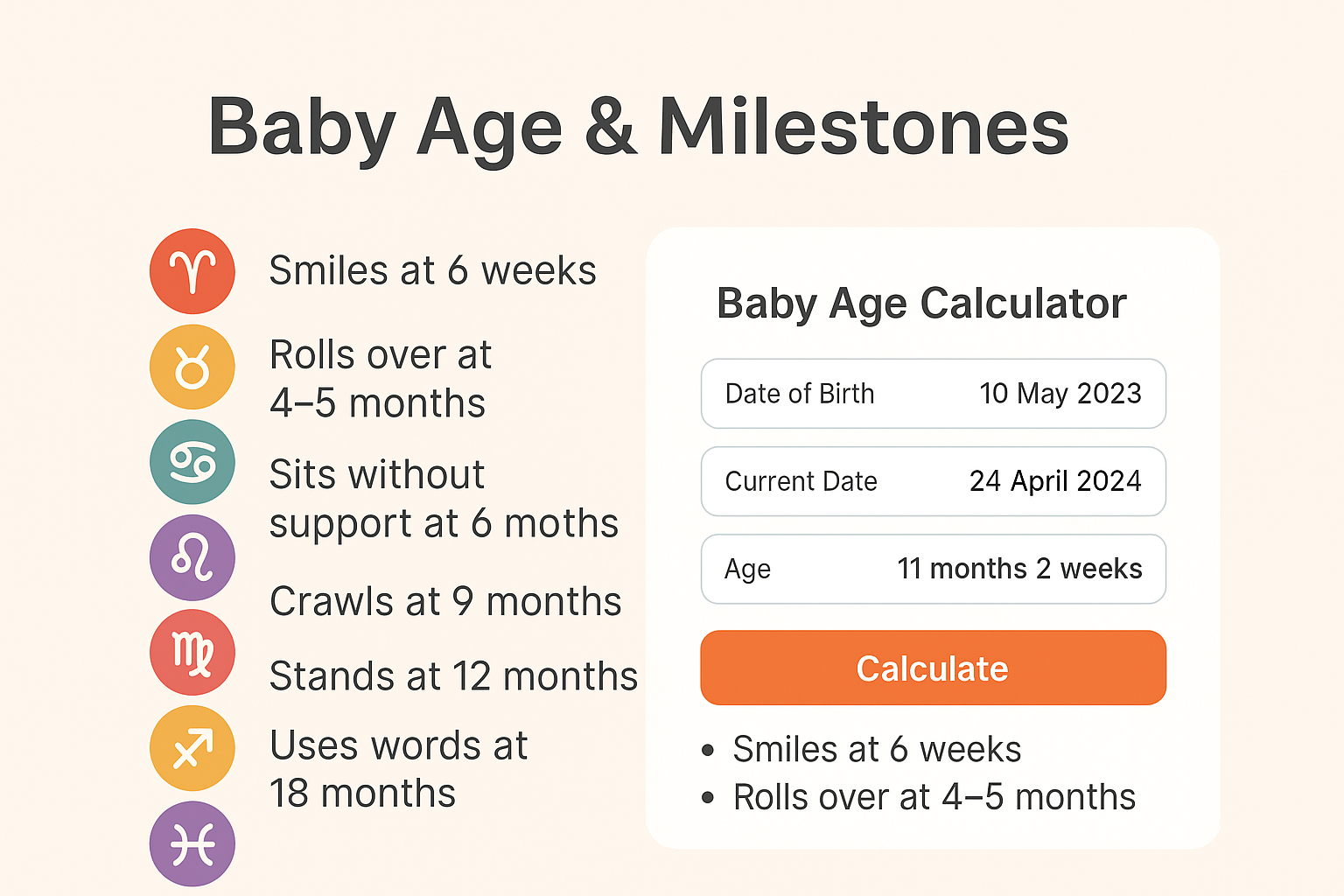
Task: Click the '24 April 2024' date value
Action: point(1055,481)
